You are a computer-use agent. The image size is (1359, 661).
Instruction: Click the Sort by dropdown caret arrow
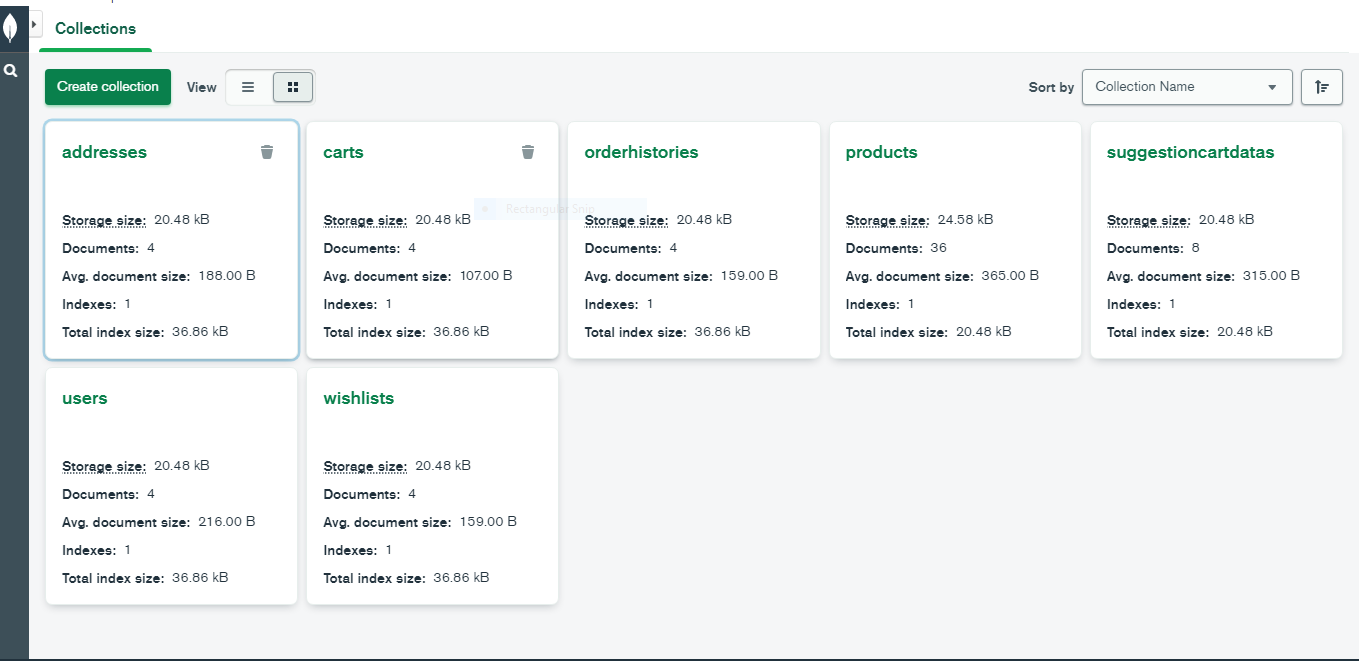(x=1272, y=87)
